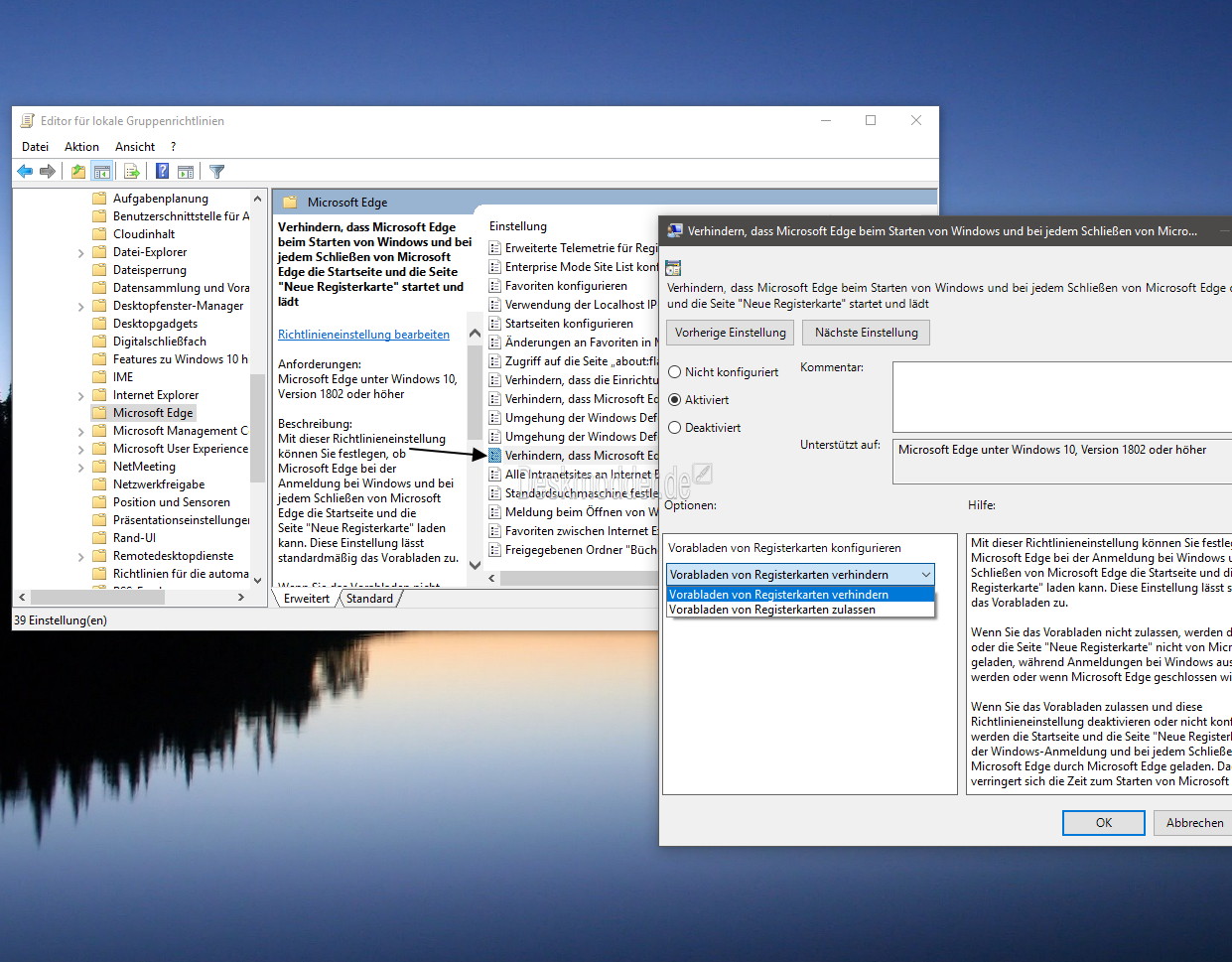The height and width of the screenshot is (962, 1232).
Task: Click the policy dialog's title bar icon
Action: pyautogui.click(x=675, y=231)
